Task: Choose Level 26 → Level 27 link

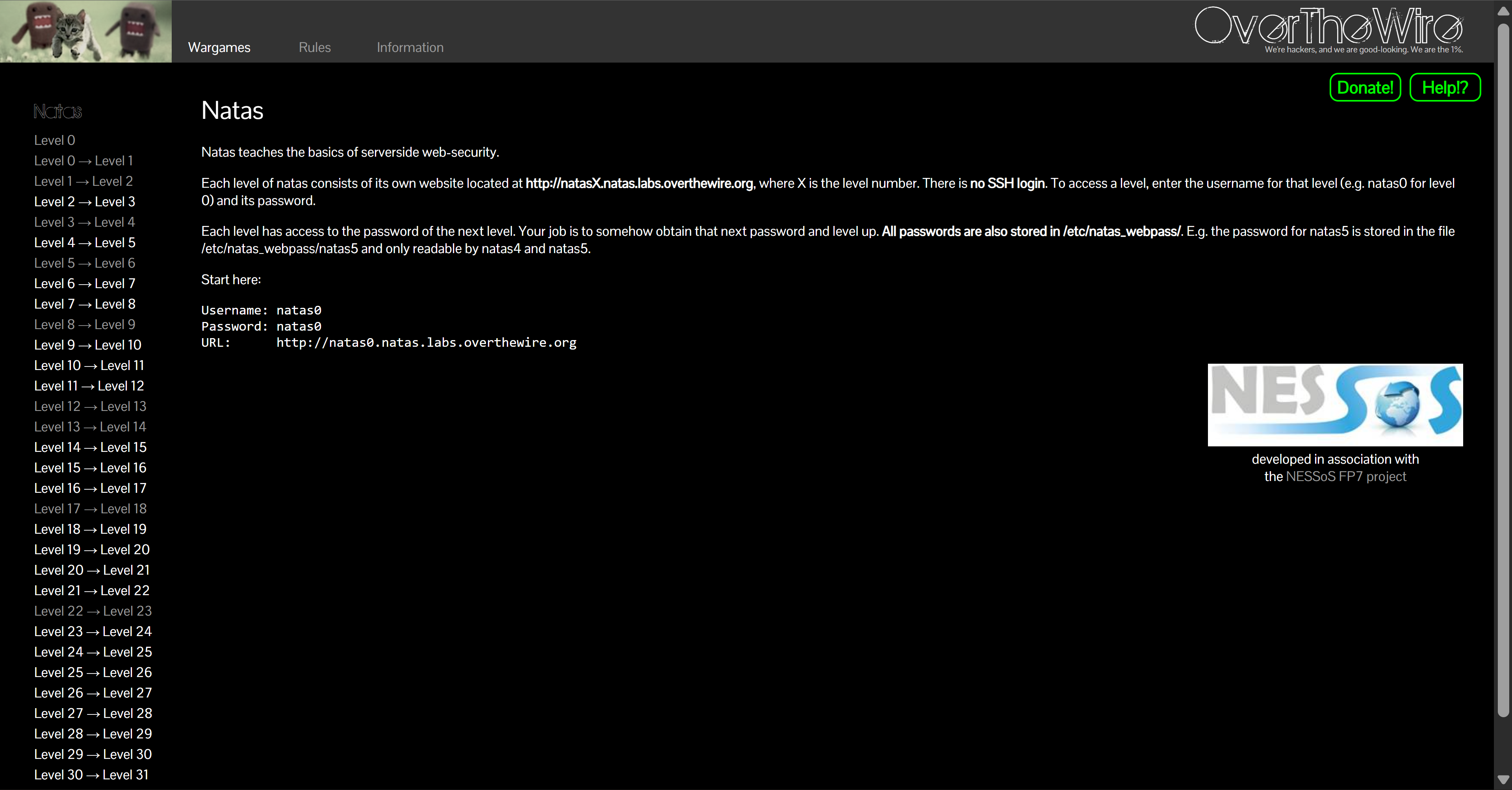Action: tap(93, 693)
